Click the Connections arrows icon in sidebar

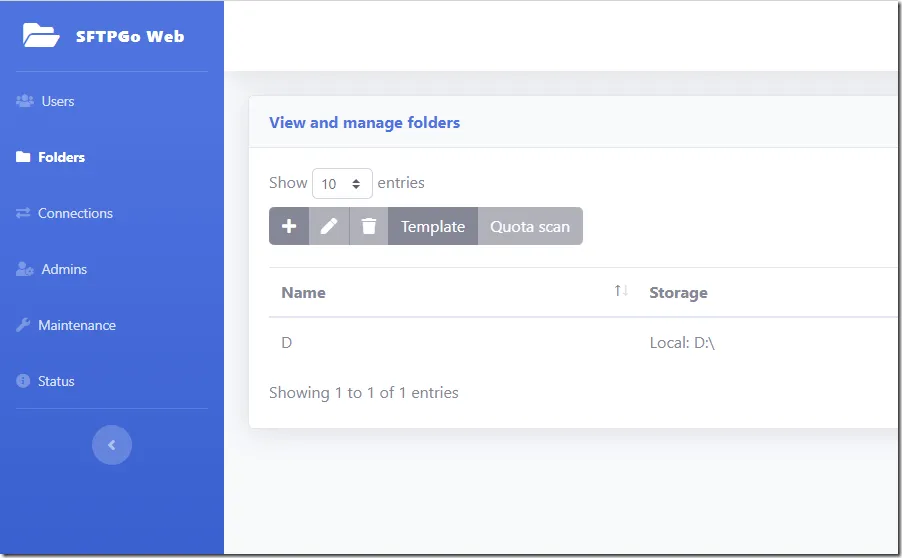pyautogui.click(x=23, y=213)
